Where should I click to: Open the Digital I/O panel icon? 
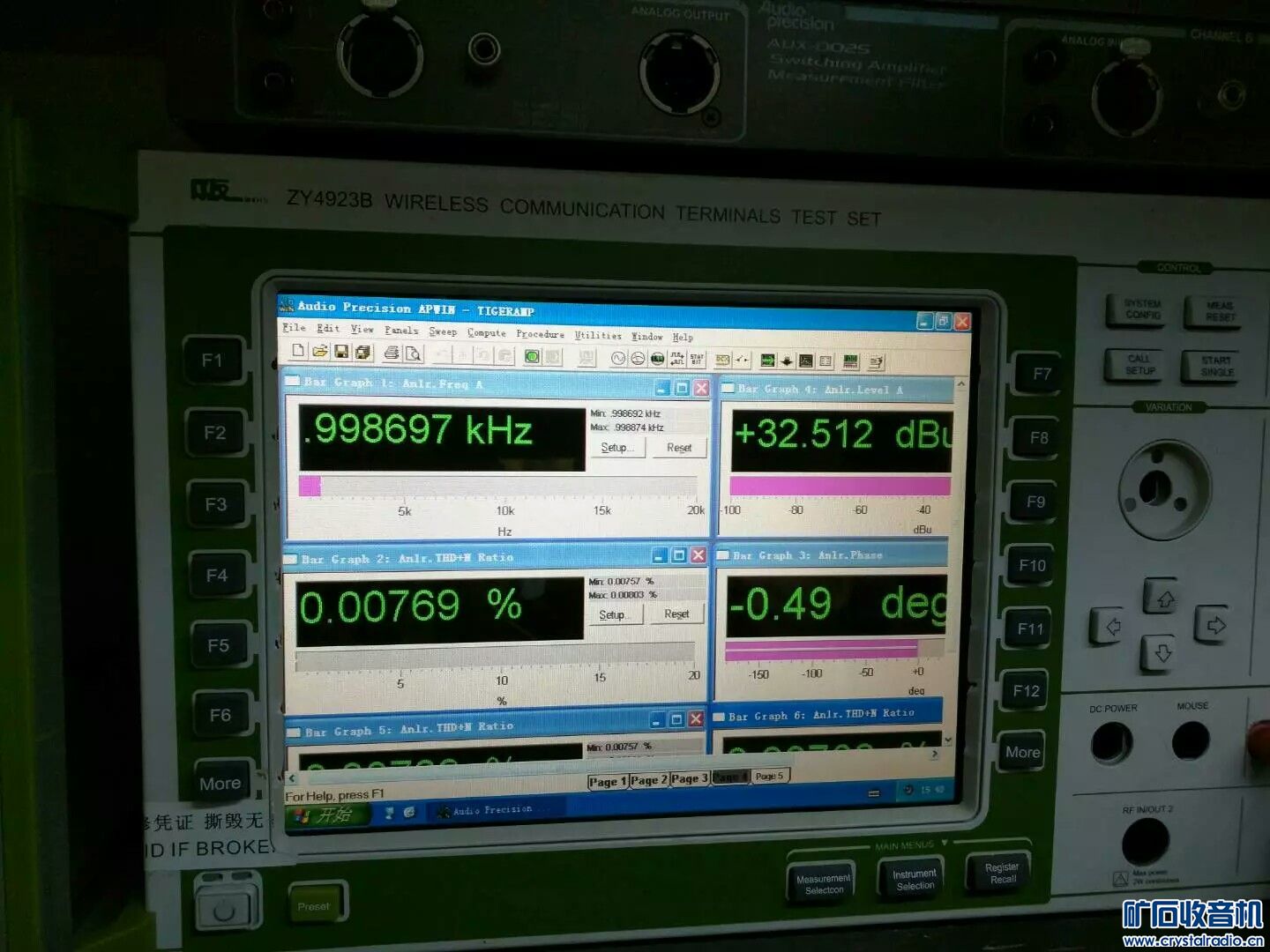point(676,359)
